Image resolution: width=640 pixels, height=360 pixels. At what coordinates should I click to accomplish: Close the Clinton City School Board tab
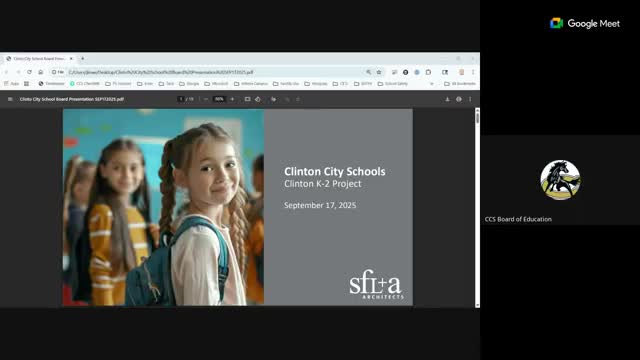71,59
